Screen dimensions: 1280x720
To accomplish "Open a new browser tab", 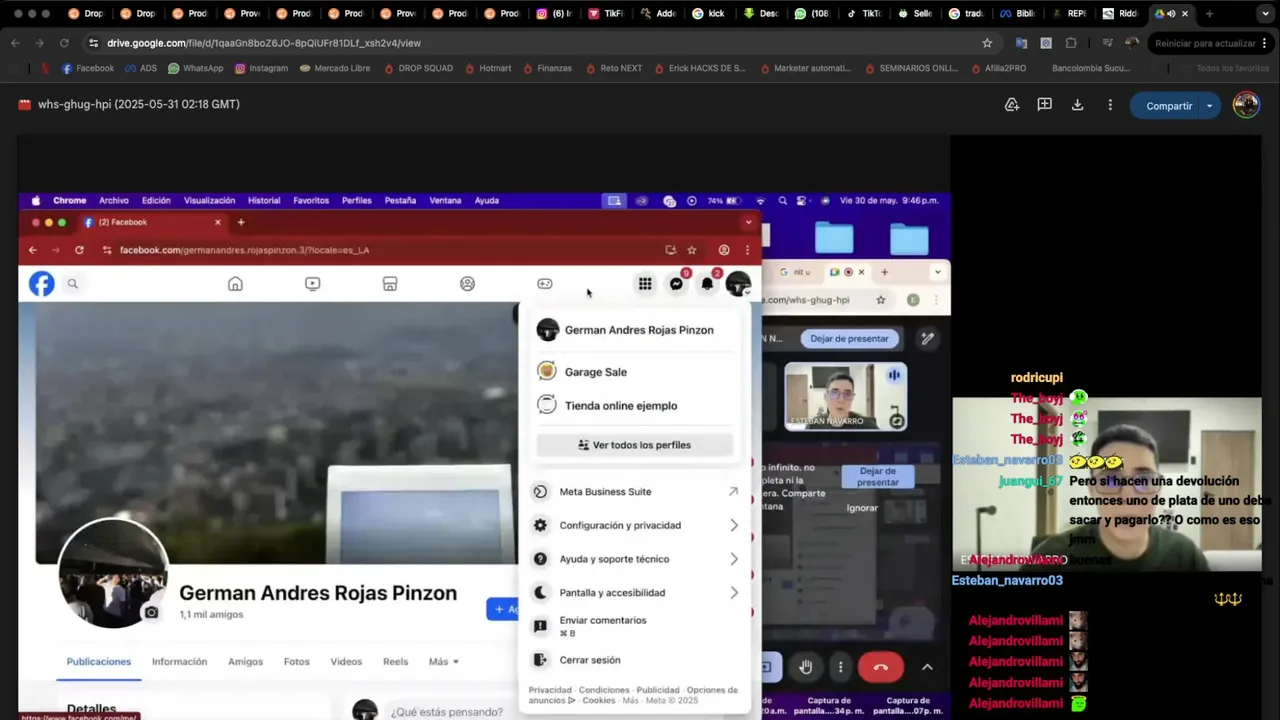I will pyautogui.click(x=1209, y=14).
